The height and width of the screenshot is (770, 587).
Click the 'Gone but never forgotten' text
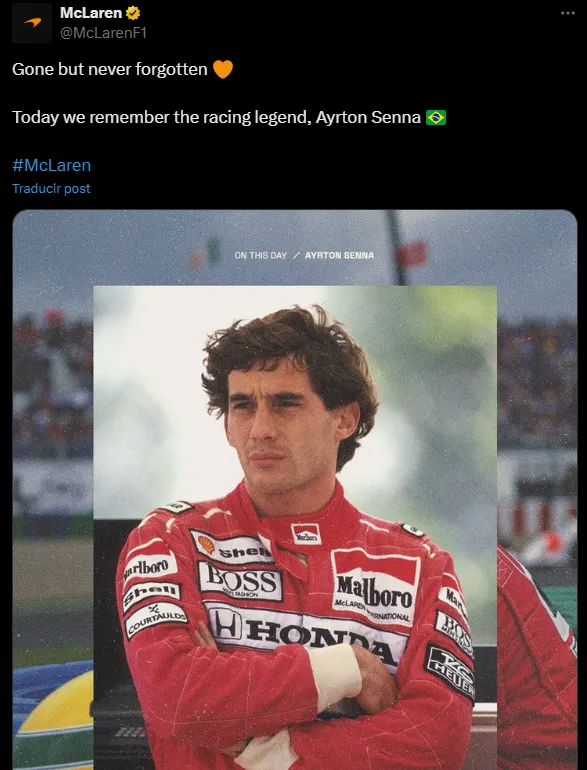click(110, 69)
